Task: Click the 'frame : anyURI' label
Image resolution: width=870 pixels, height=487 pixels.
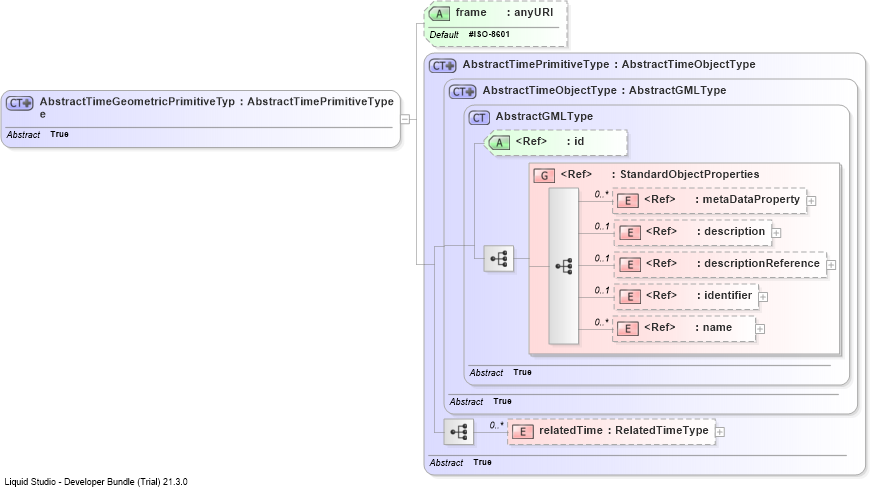Action: coord(504,12)
